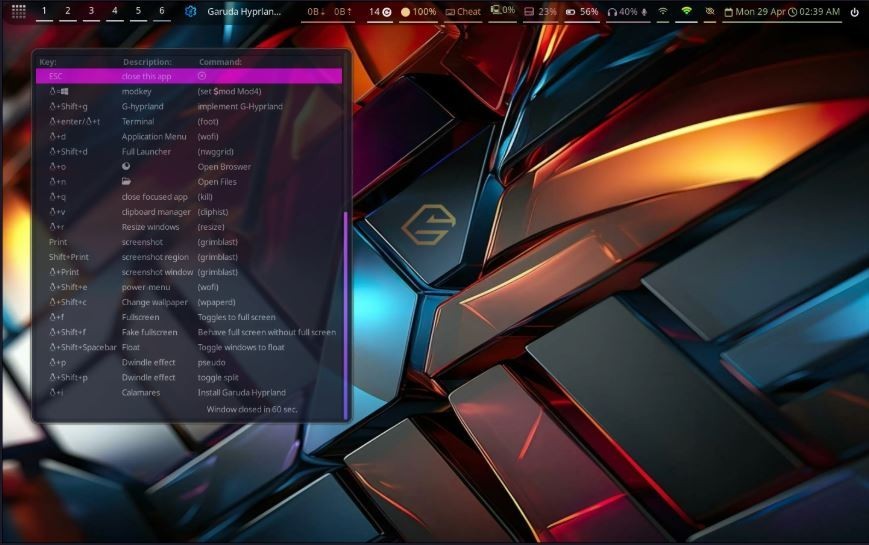Select the power-menu (wofi) row
This screenshot has width=869, height=545.
[x=189, y=287]
